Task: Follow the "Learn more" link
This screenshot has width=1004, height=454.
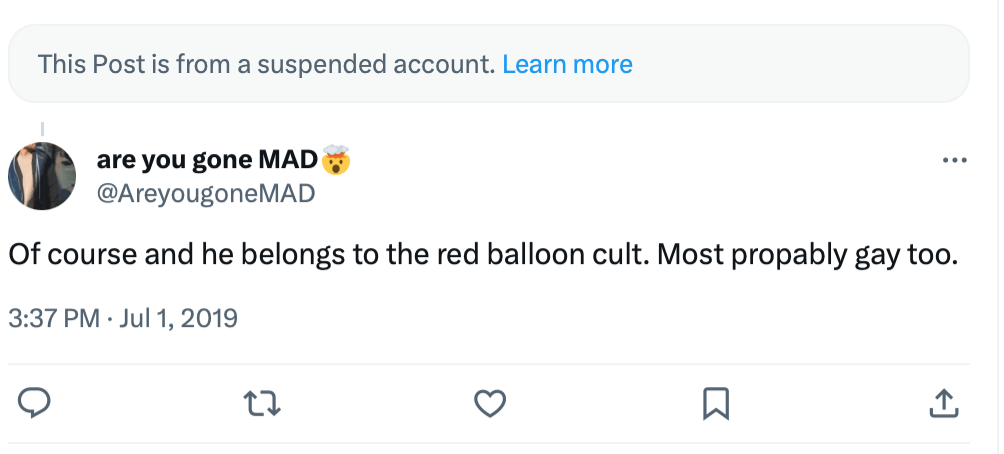Action: (567, 65)
